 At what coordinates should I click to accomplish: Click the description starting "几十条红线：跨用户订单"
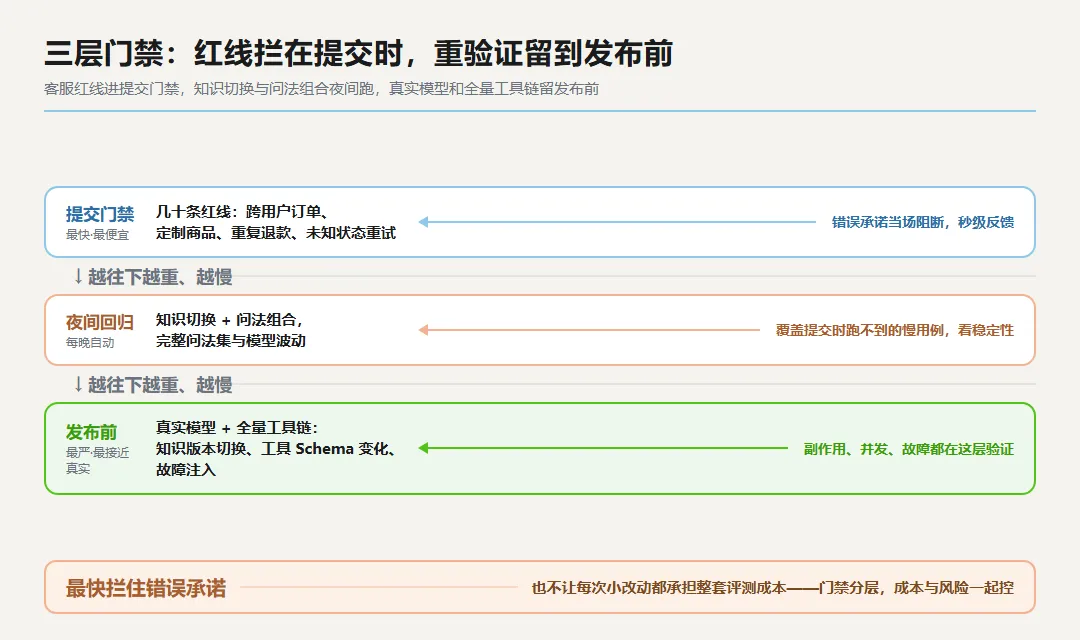coord(276,222)
